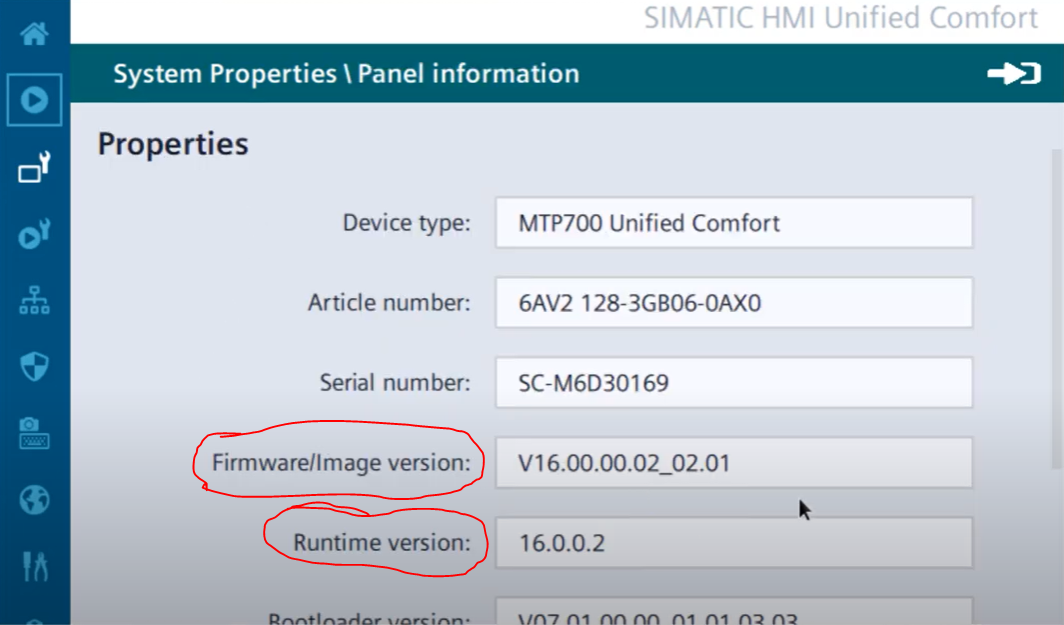This screenshot has width=1064, height=625.
Task: Select the System Properties panel-wrench icon
Action: point(34,168)
